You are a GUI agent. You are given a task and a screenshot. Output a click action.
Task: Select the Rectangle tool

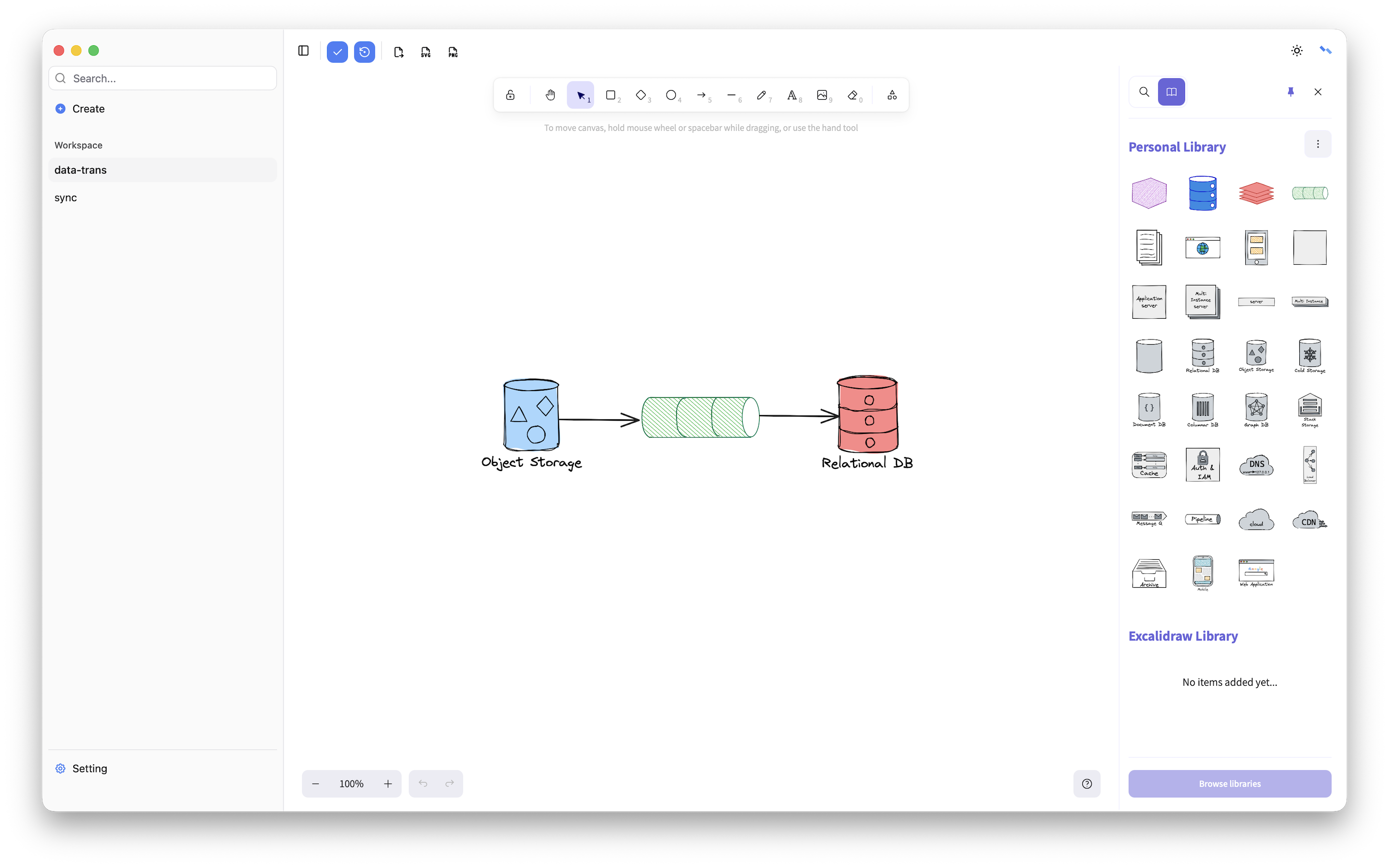tap(611, 95)
